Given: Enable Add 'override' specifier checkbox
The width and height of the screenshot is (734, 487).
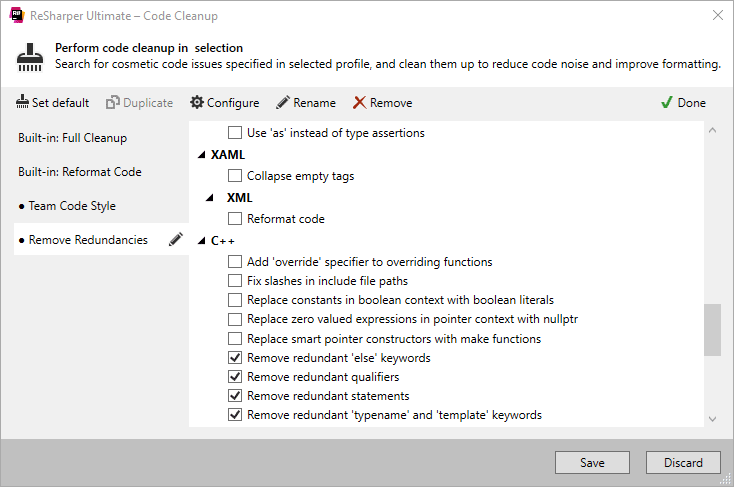Looking at the screenshot, I should (235, 261).
